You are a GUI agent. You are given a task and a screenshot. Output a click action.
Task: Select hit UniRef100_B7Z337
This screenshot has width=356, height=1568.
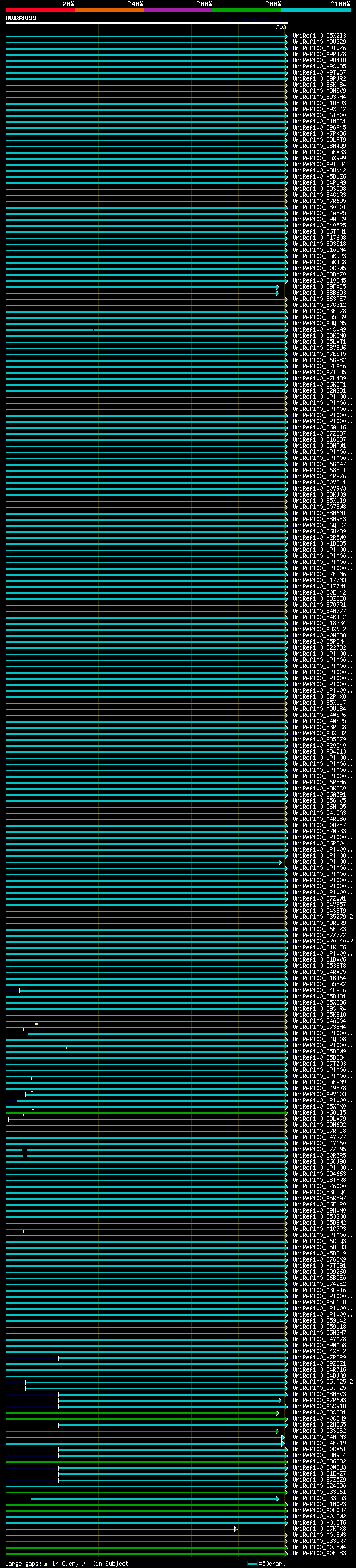(319, 433)
